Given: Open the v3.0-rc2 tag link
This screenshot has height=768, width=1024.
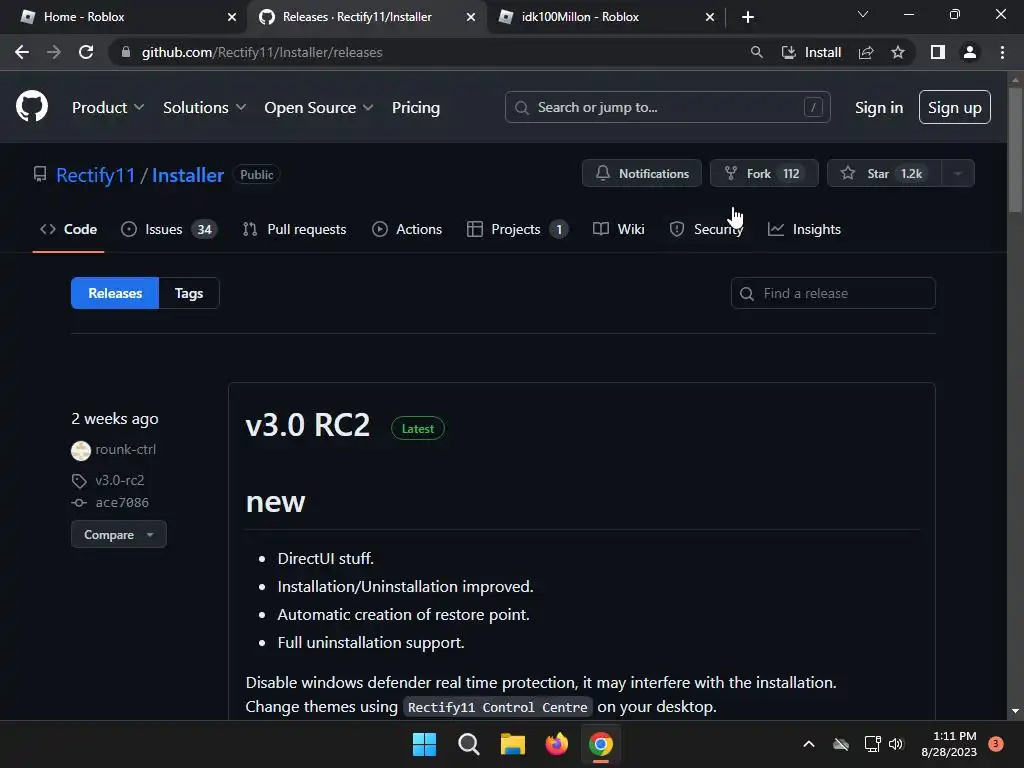Looking at the screenshot, I should (120, 480).
